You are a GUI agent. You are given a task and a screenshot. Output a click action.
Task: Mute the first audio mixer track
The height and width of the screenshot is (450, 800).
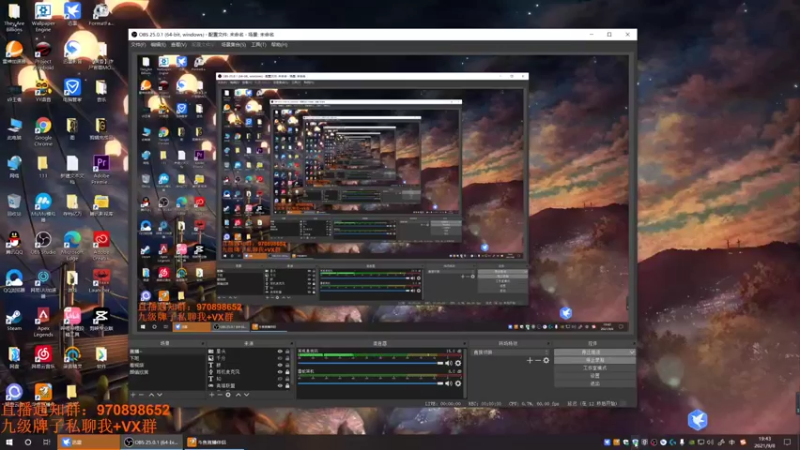click(448, 363)
